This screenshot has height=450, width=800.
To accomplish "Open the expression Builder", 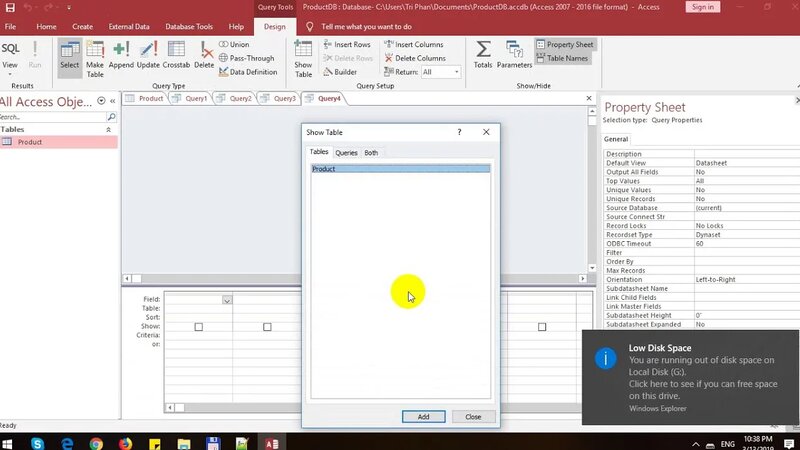I will (340, 72).
